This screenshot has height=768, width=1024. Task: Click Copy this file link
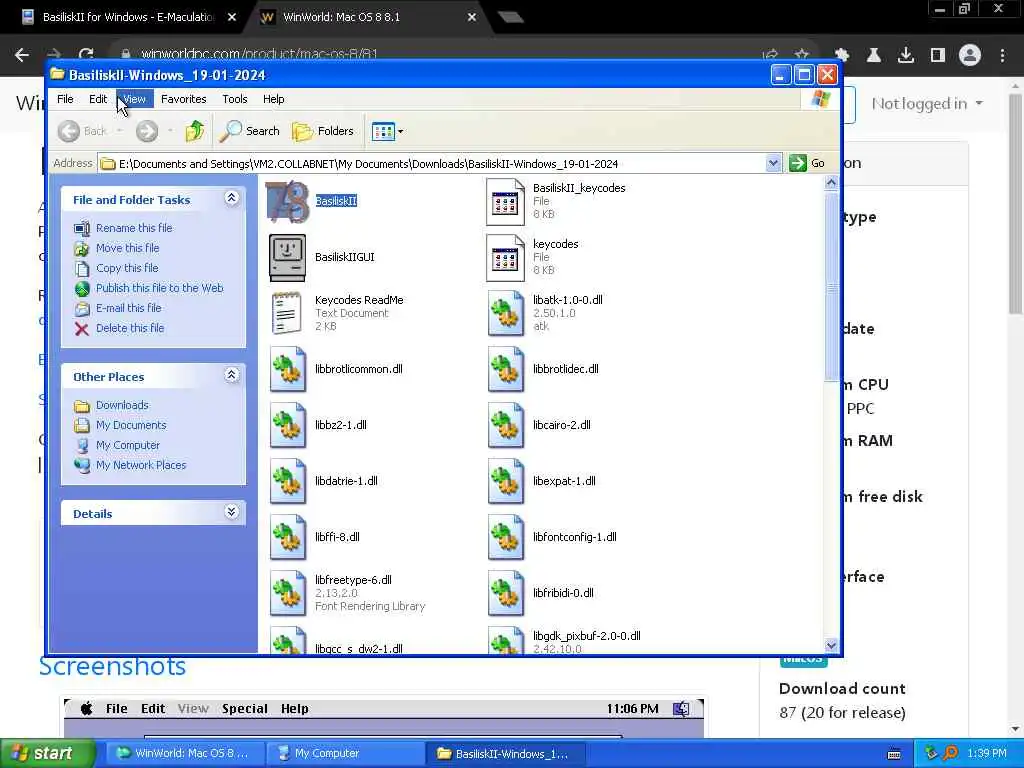[127, 268]
